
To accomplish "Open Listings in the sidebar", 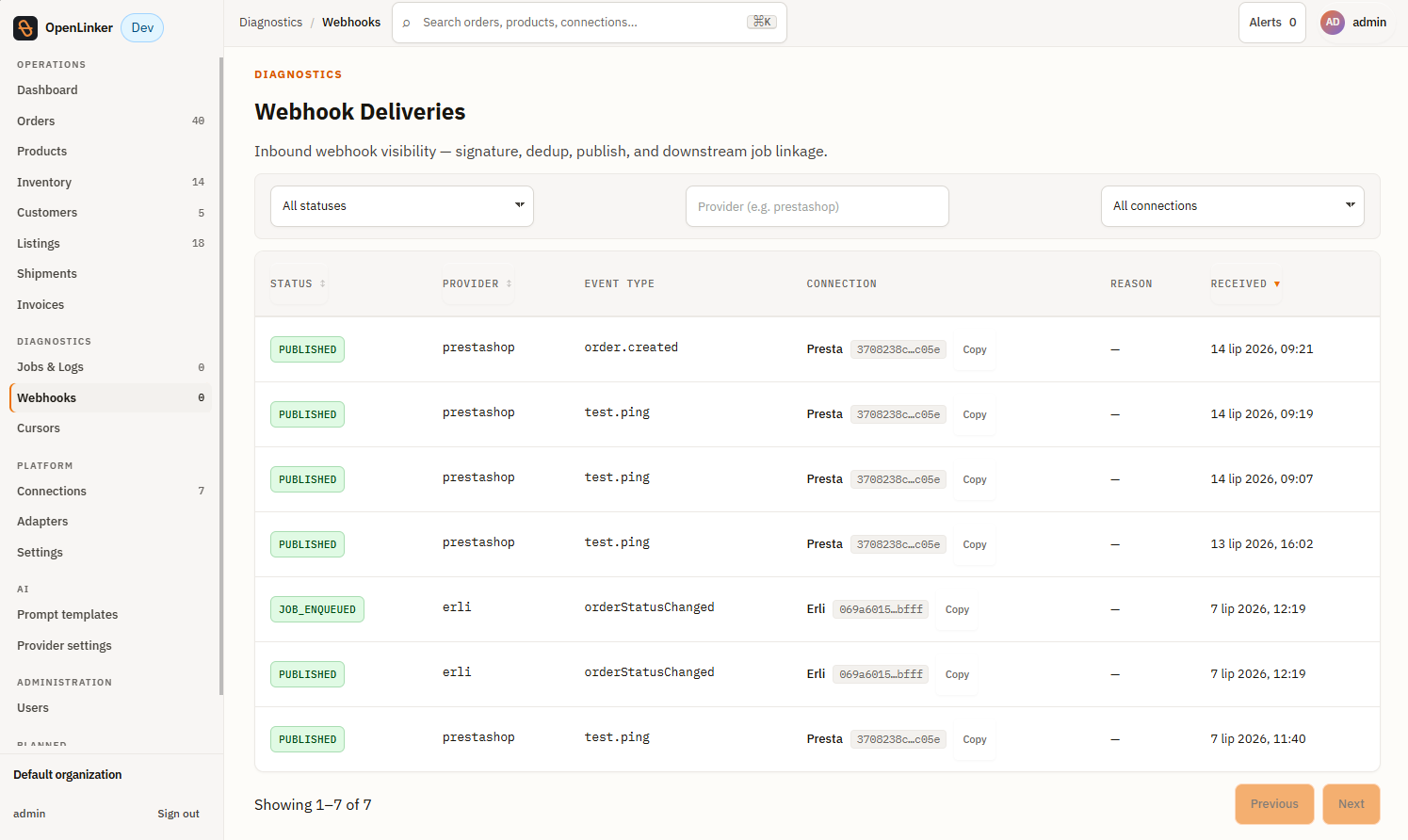I will coord(111,243).
